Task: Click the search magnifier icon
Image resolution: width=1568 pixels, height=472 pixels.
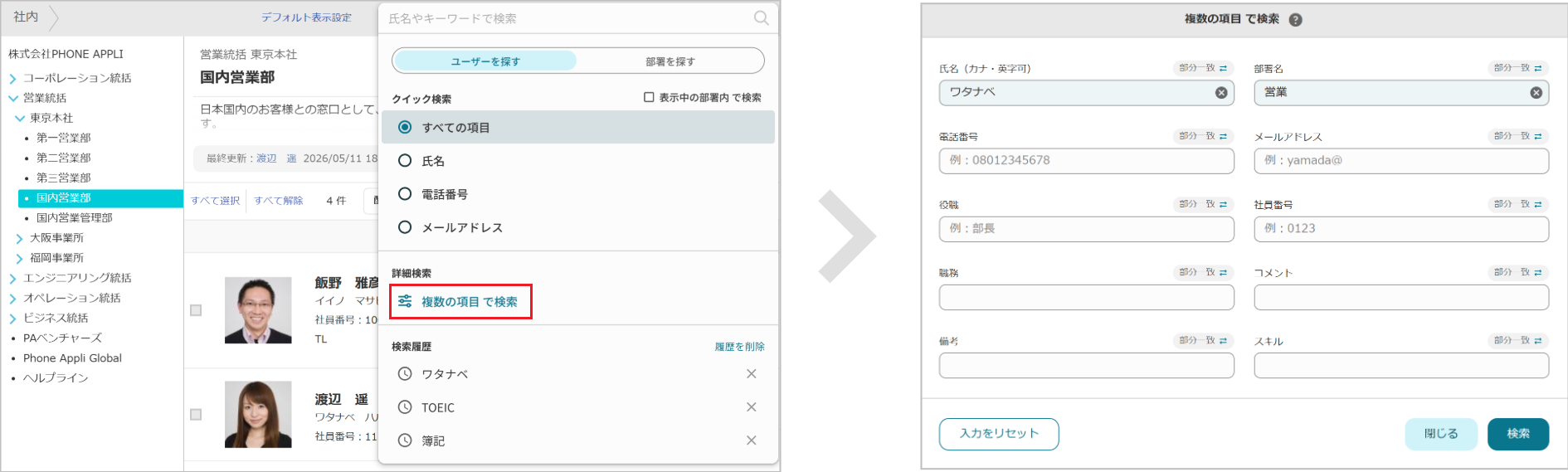Action: pyautogui.click(x=760, y=17)
